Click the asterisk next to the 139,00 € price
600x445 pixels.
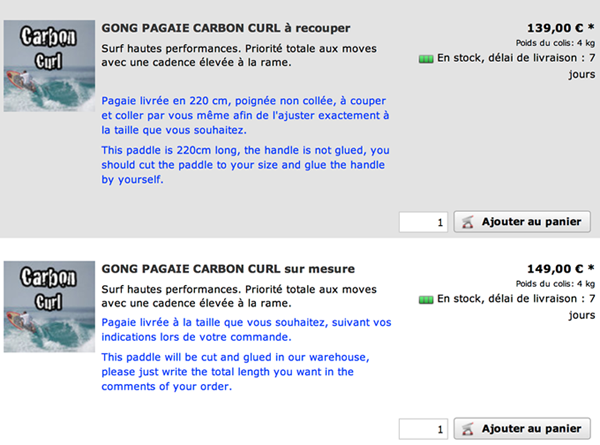[591, 27]
